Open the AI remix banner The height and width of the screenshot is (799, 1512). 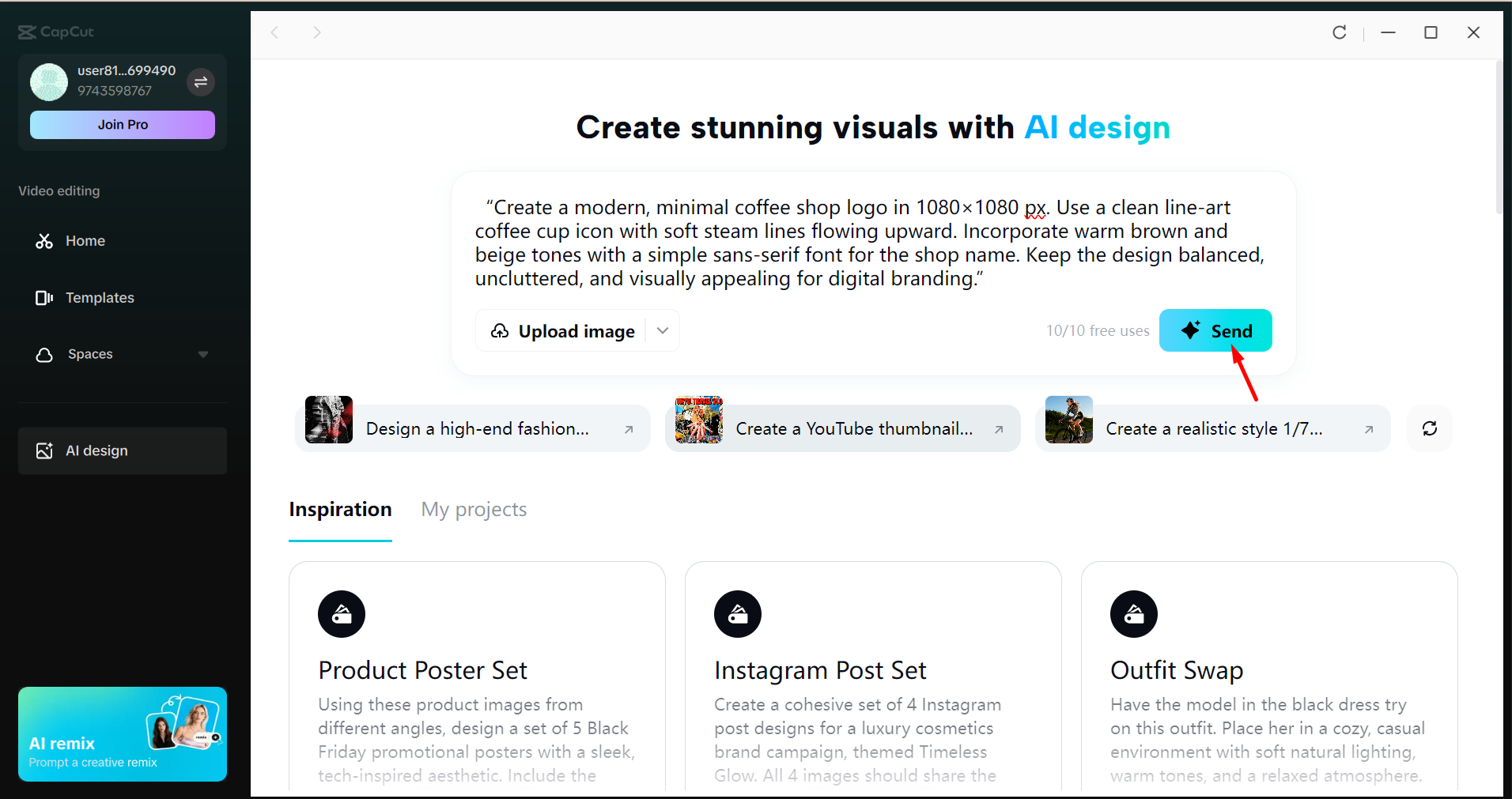(123, 734)
